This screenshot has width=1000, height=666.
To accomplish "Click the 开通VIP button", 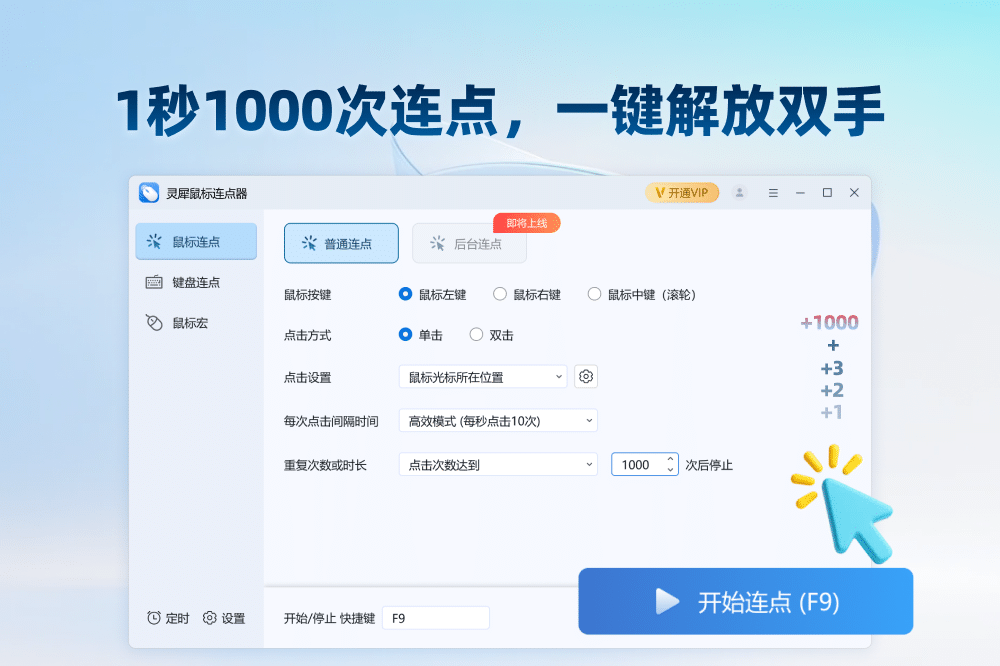I will click(681, 192).
